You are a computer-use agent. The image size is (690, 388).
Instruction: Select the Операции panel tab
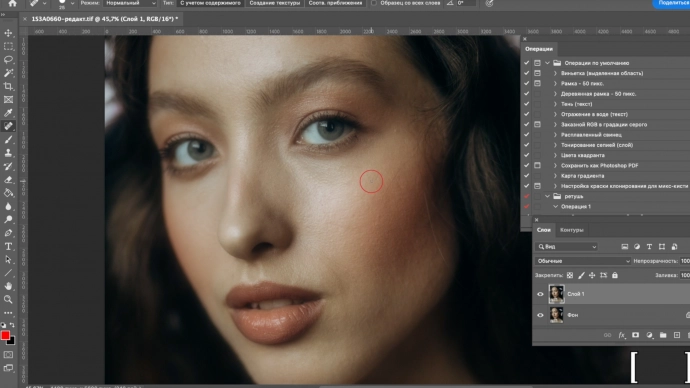pos(539,49)
